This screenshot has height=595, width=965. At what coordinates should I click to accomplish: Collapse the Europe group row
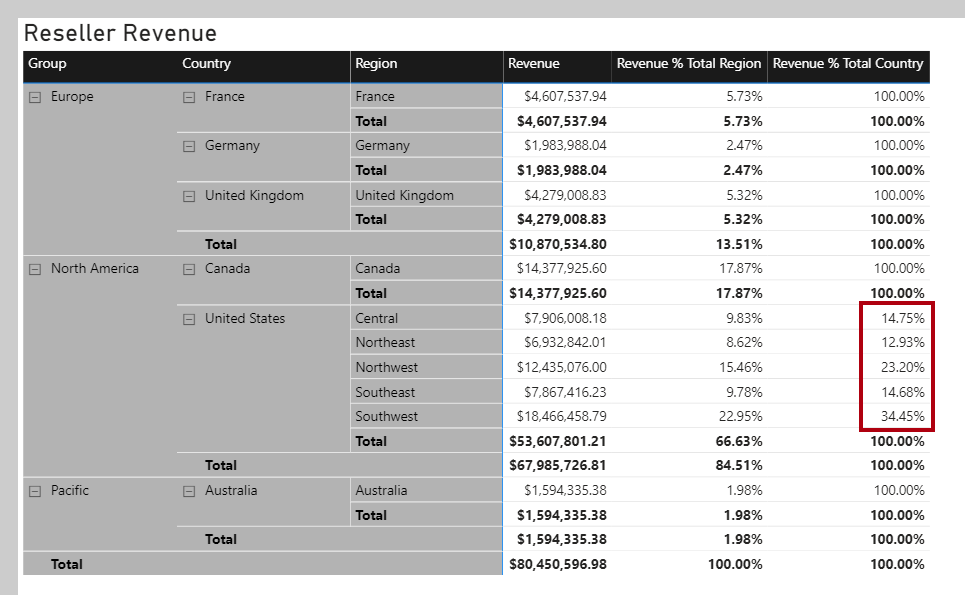click(x=36, y=97)
